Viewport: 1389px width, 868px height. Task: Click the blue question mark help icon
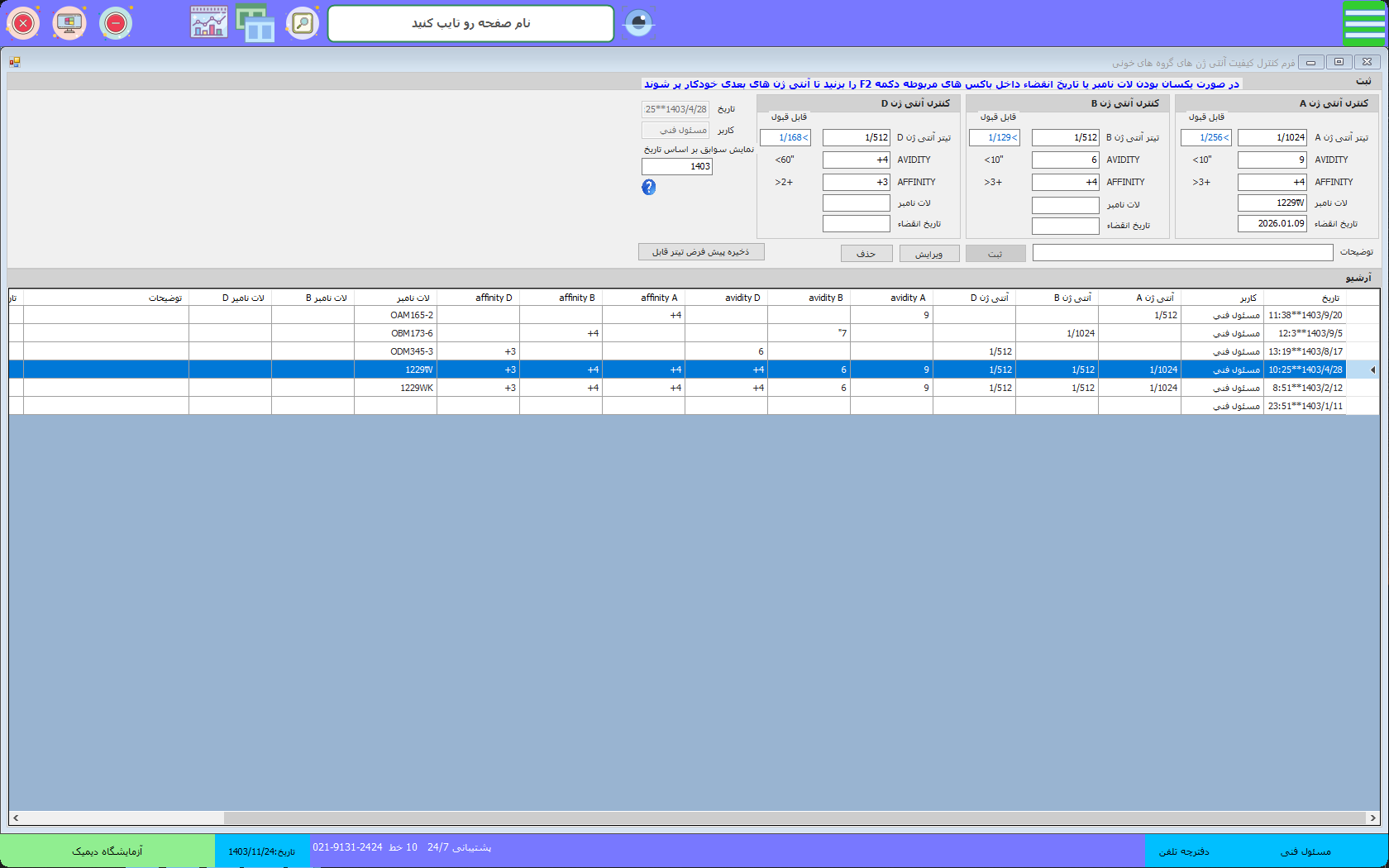pyautogui.click(x=649, y=188)
